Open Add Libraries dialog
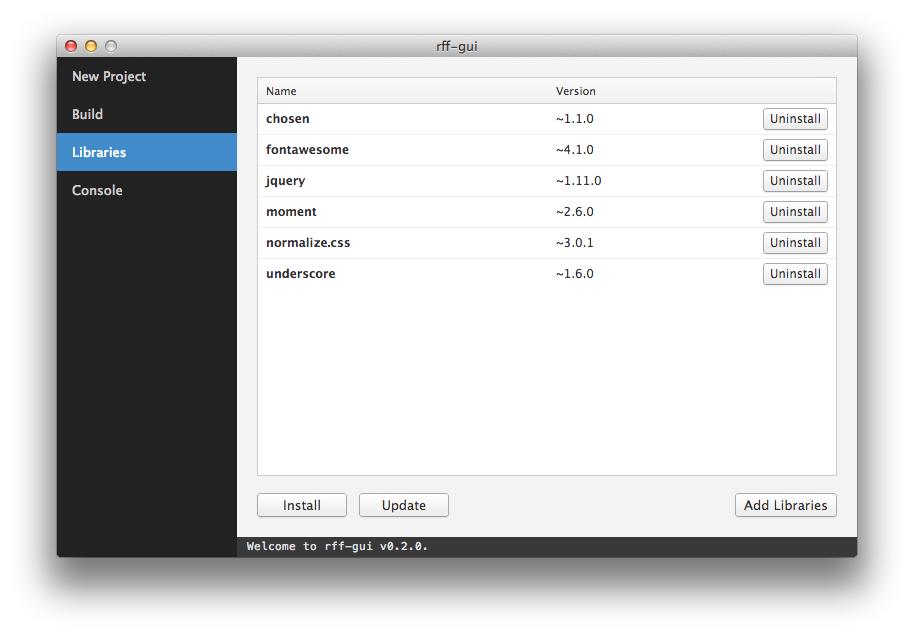914x636 pixels. 786,505
